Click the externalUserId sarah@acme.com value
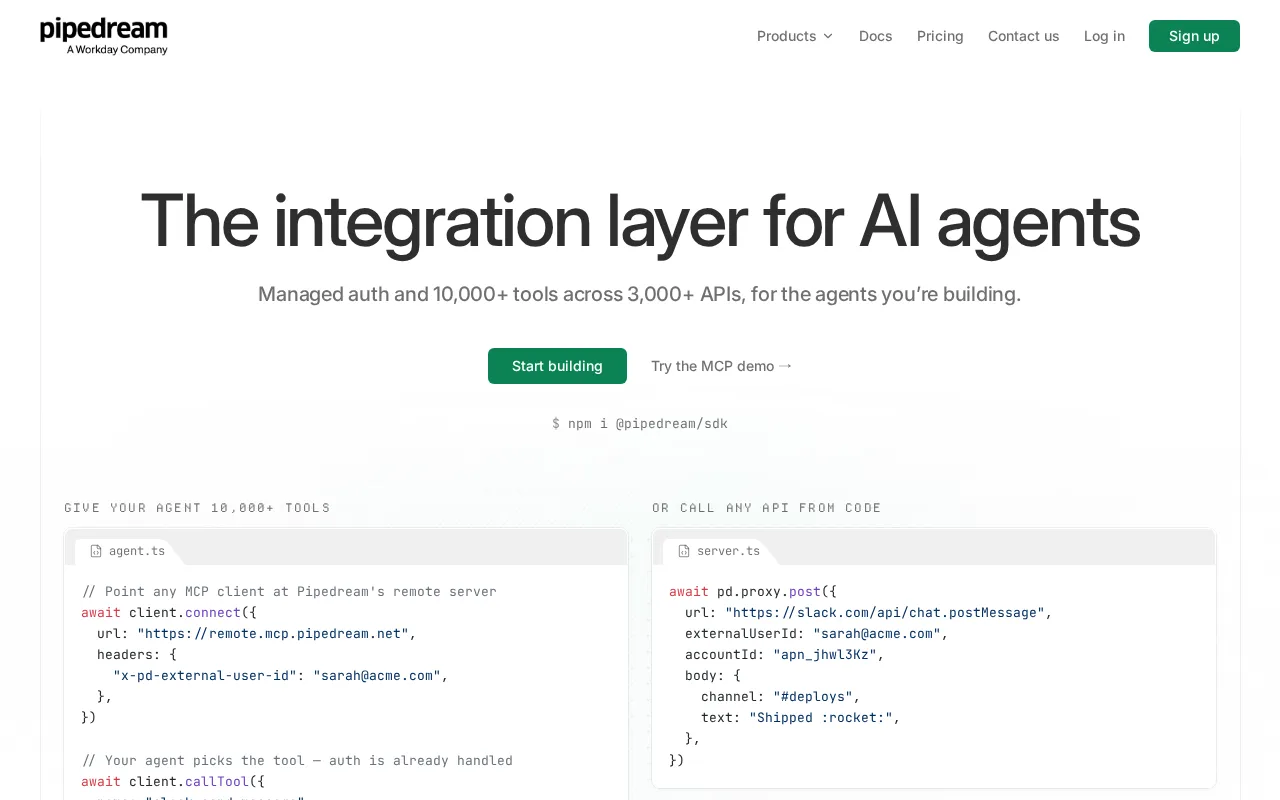 point(877,634)
